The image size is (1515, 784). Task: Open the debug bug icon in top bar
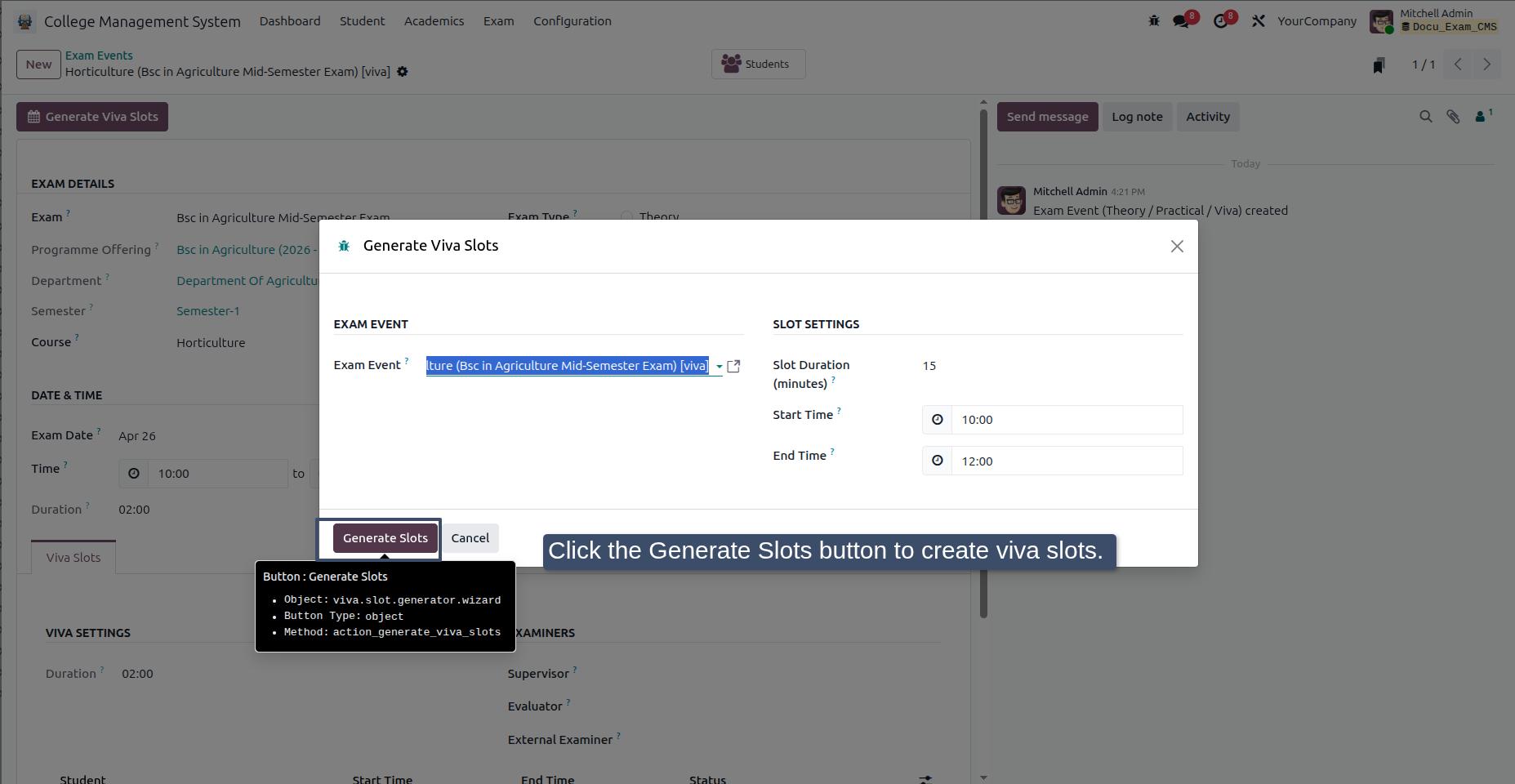pyautogui.click(x=1154, y=21)
